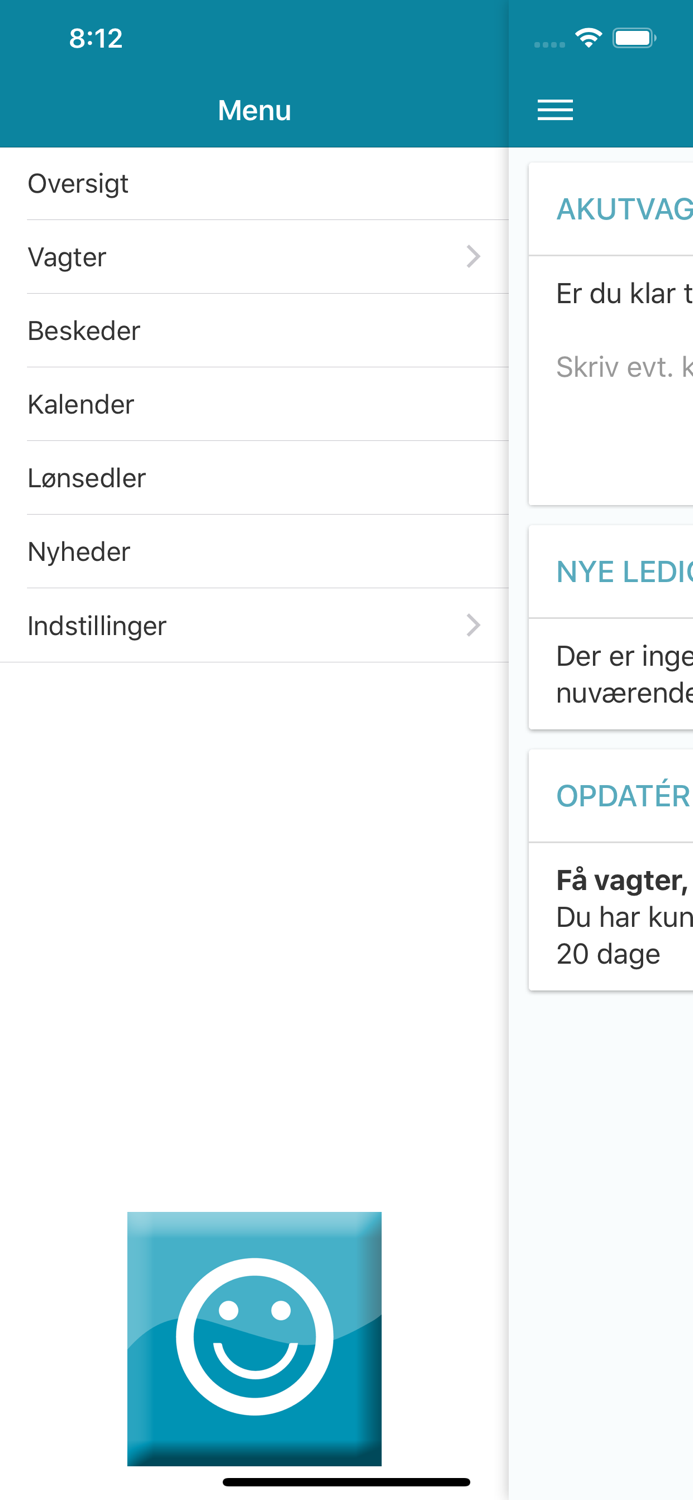693x1500 pixels.
Task: Tap the battery icon in status bar
Action: coord(633,37)
